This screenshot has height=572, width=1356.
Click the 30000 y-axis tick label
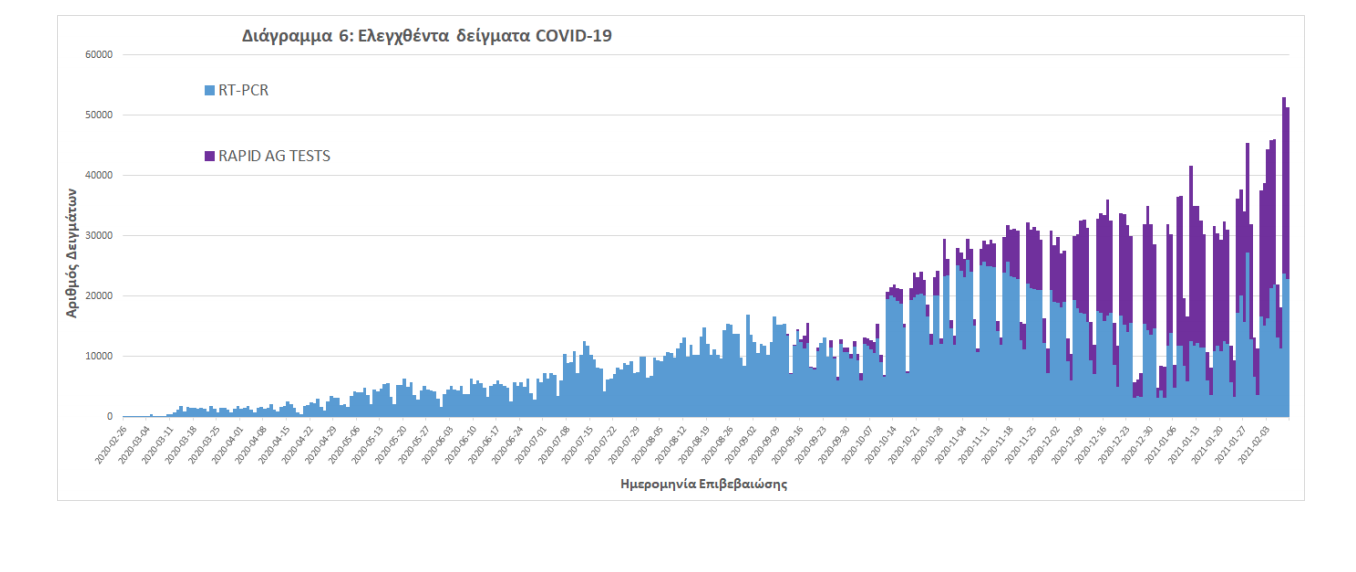click(99, 236)
